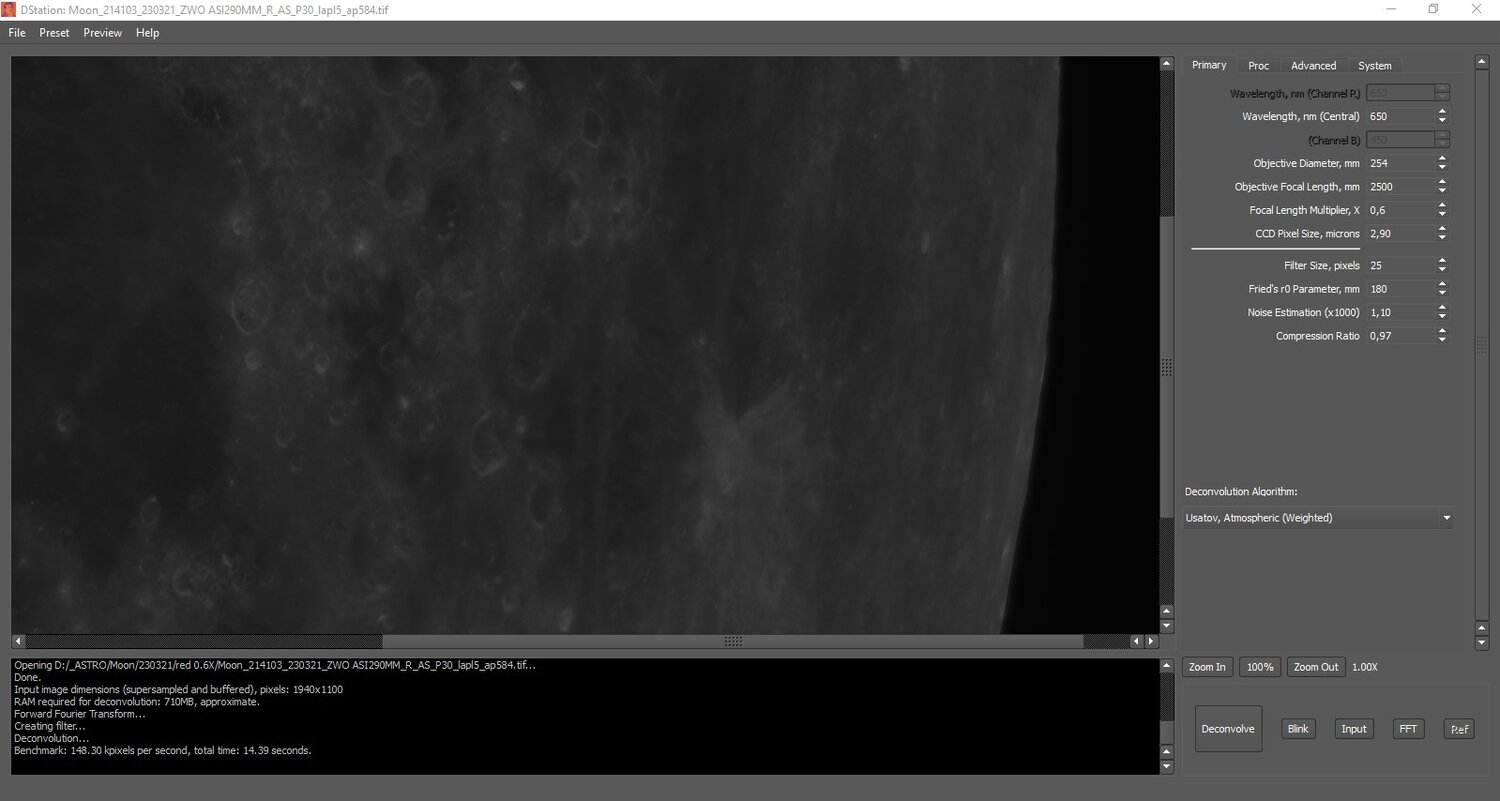1500x801 pixels.
Task: Click the DStation app icon in title bar
Action: [9, 9]
